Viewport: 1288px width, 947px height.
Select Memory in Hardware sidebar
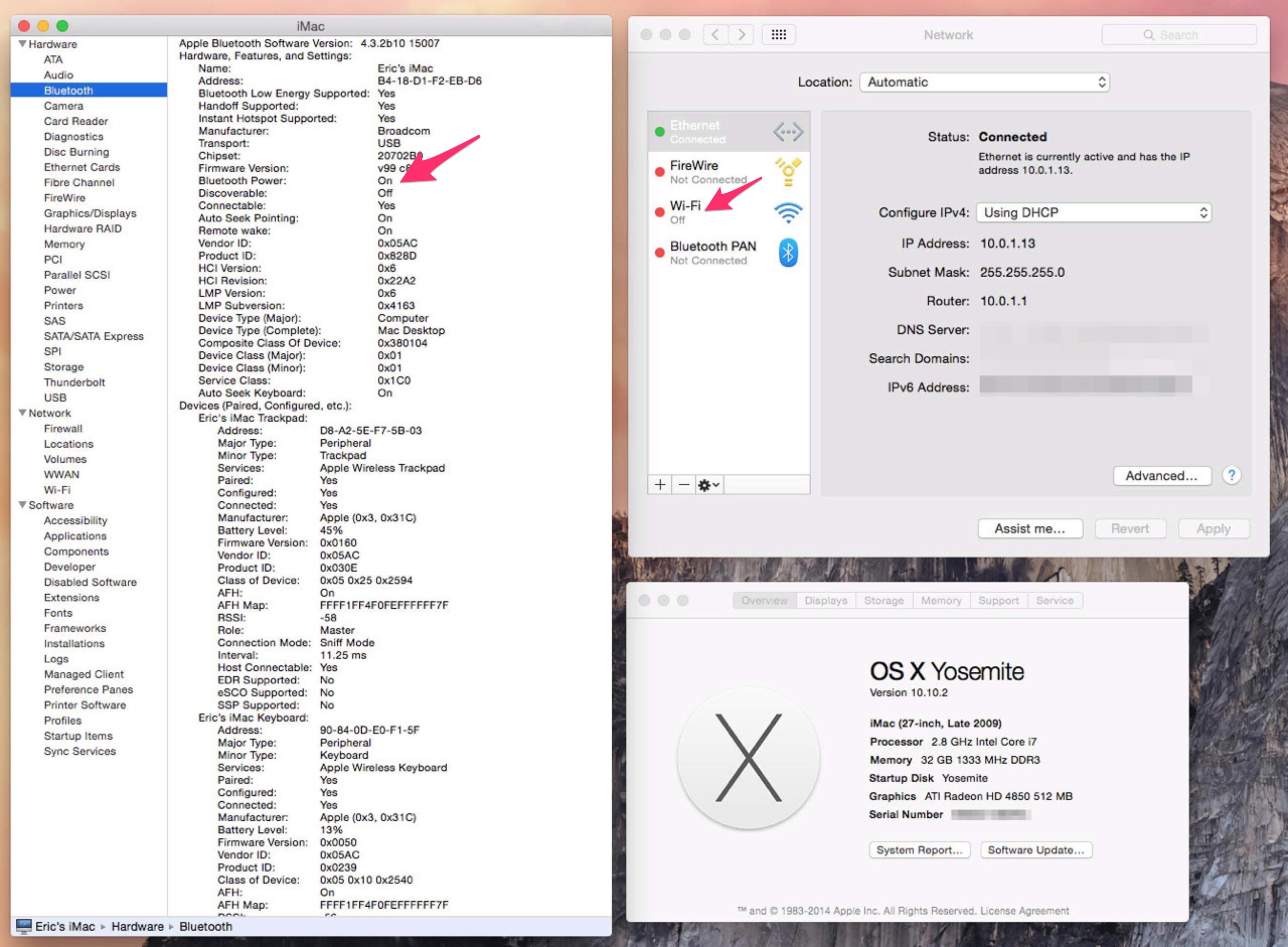click(x=64, y=244)
